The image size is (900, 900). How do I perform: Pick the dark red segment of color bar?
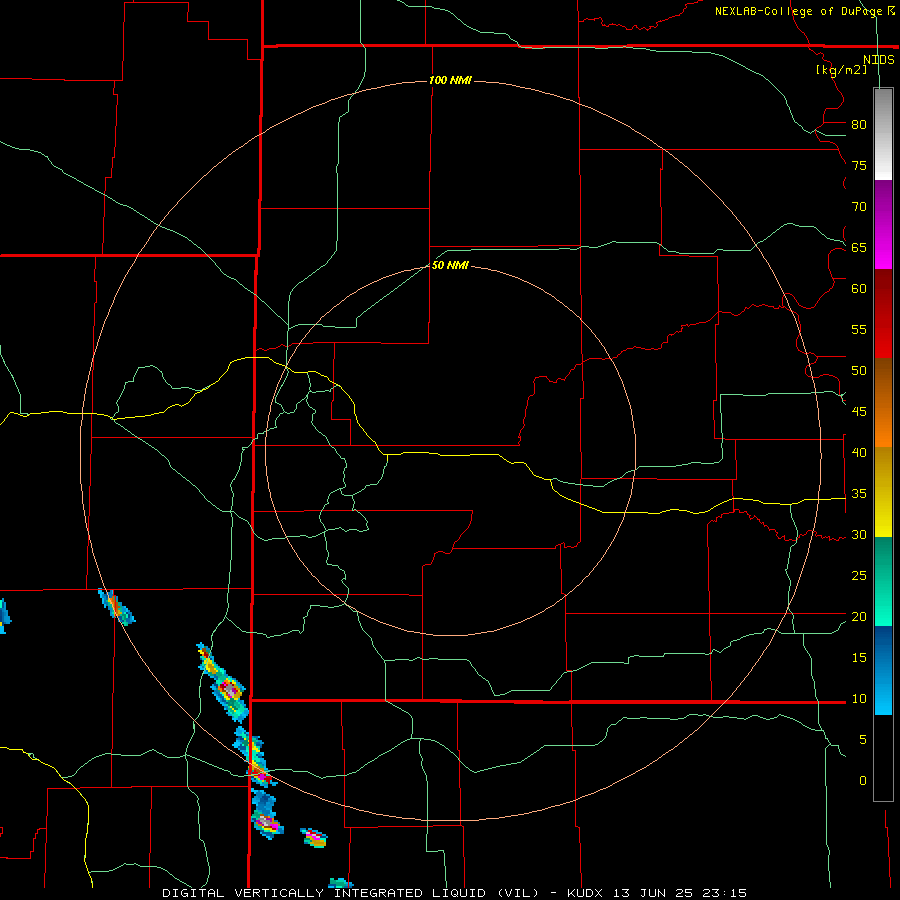coord(883,313)
